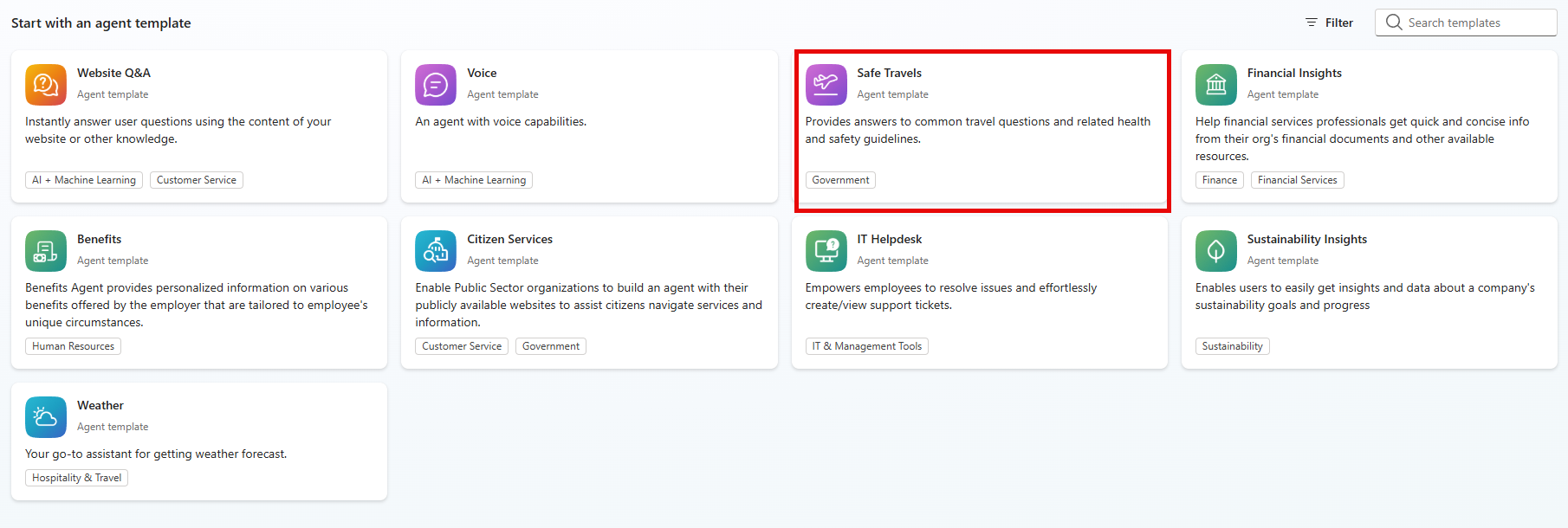Click the magnifying glass search icon

pyautogui.click(x=1394, y=23)
